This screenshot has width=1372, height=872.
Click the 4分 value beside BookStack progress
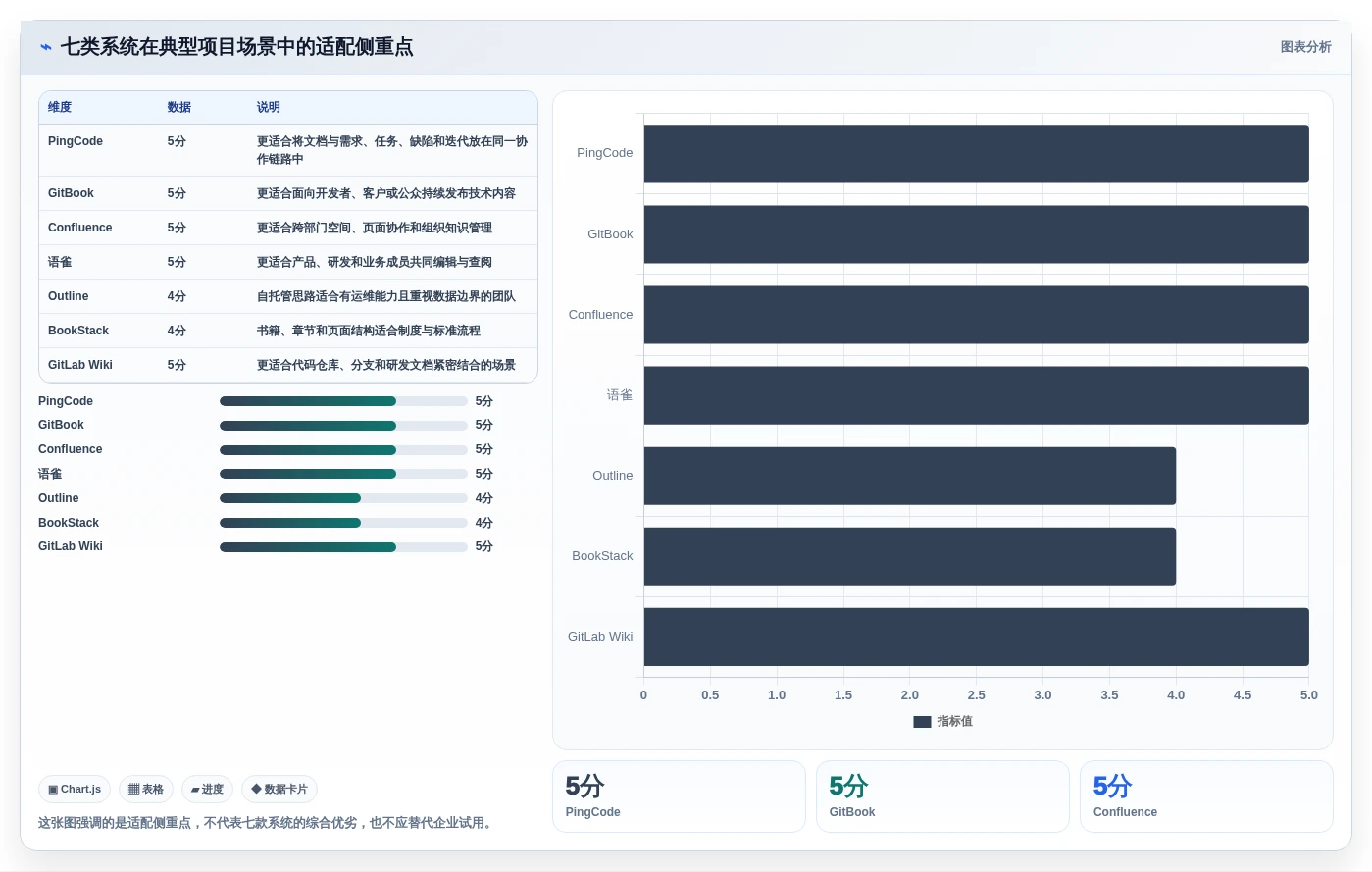pyautogui.click(x=484, y=523)
